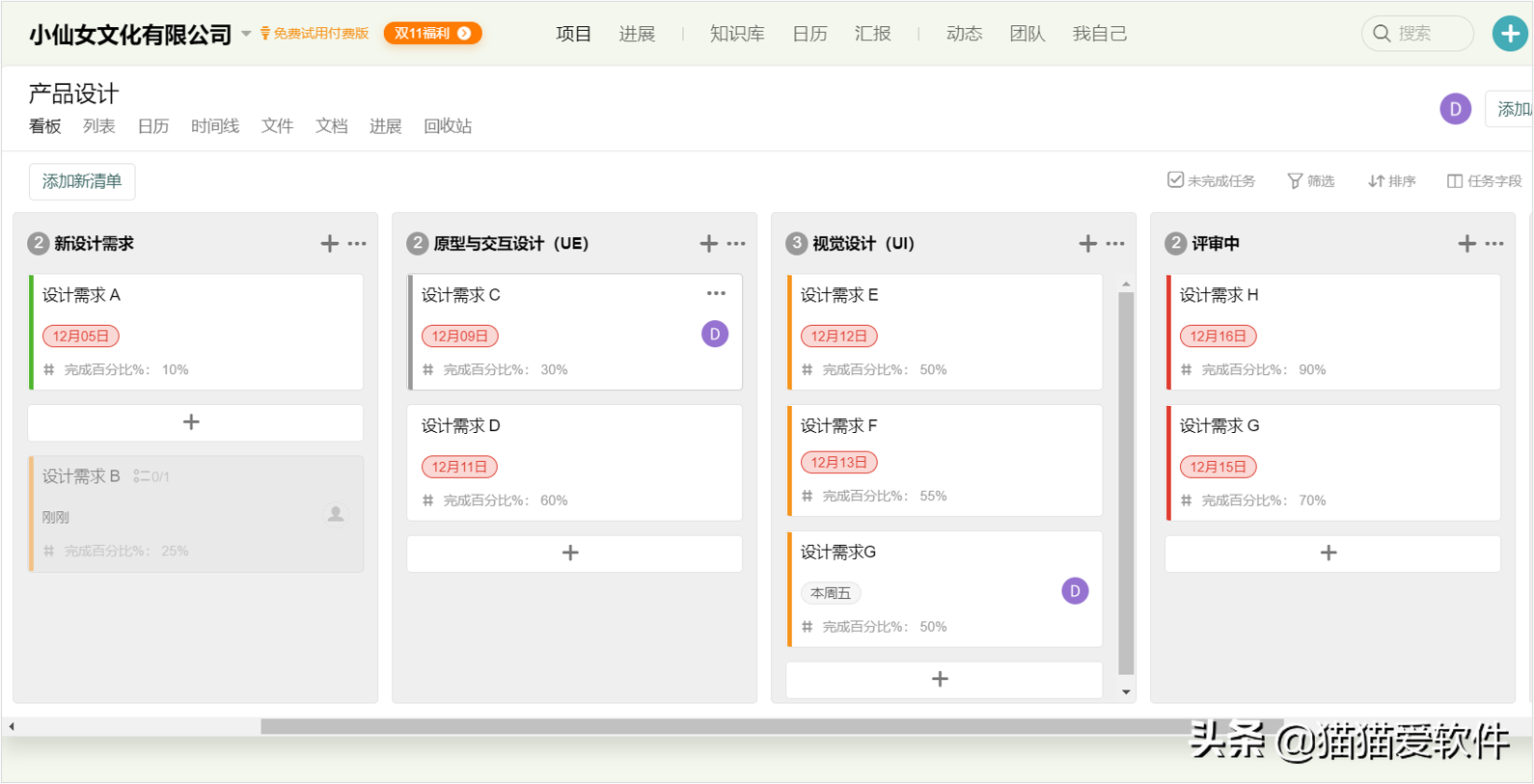Open the 项目 top menu

(573, 34)
